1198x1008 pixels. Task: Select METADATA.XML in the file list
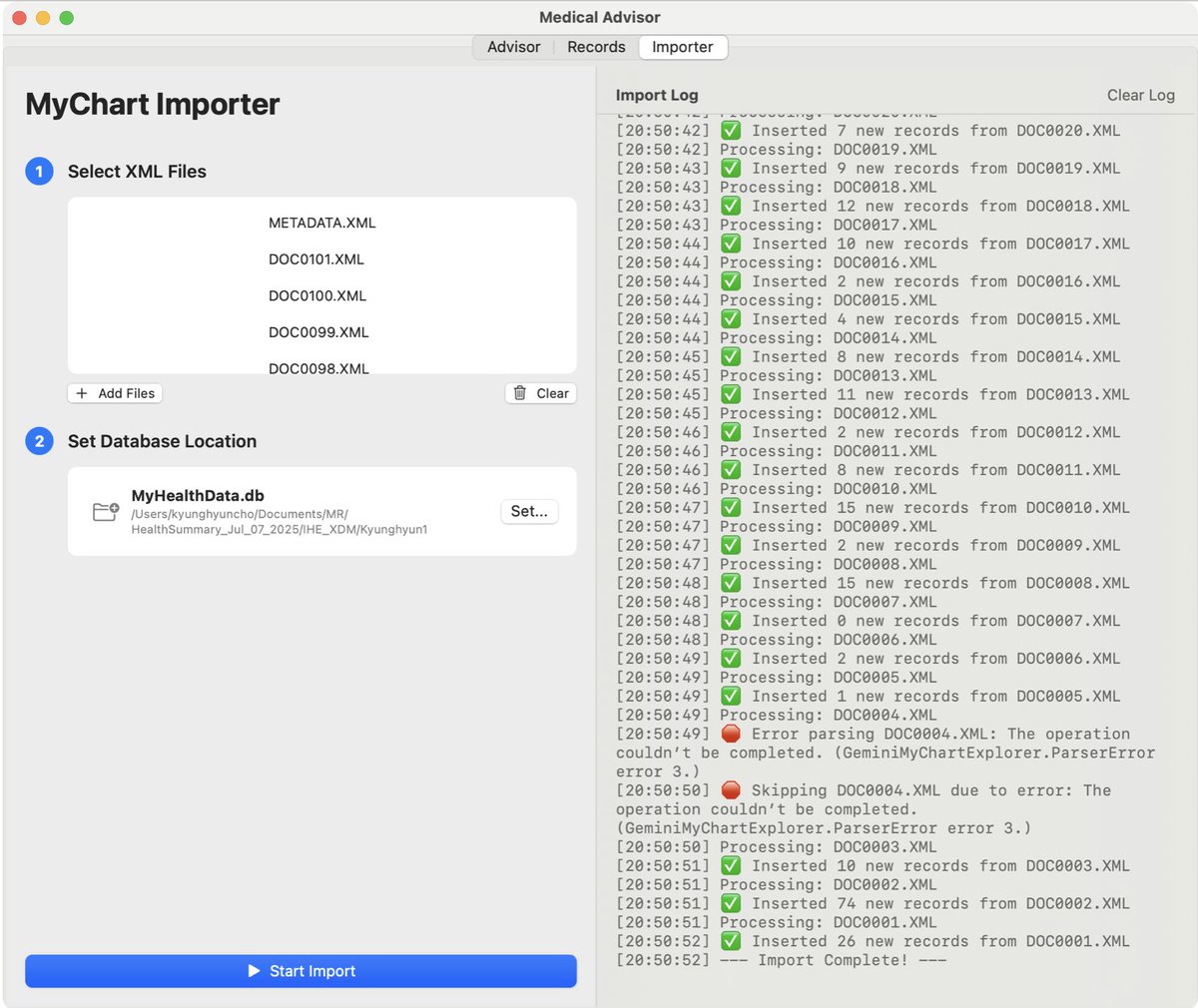point(321,223)
